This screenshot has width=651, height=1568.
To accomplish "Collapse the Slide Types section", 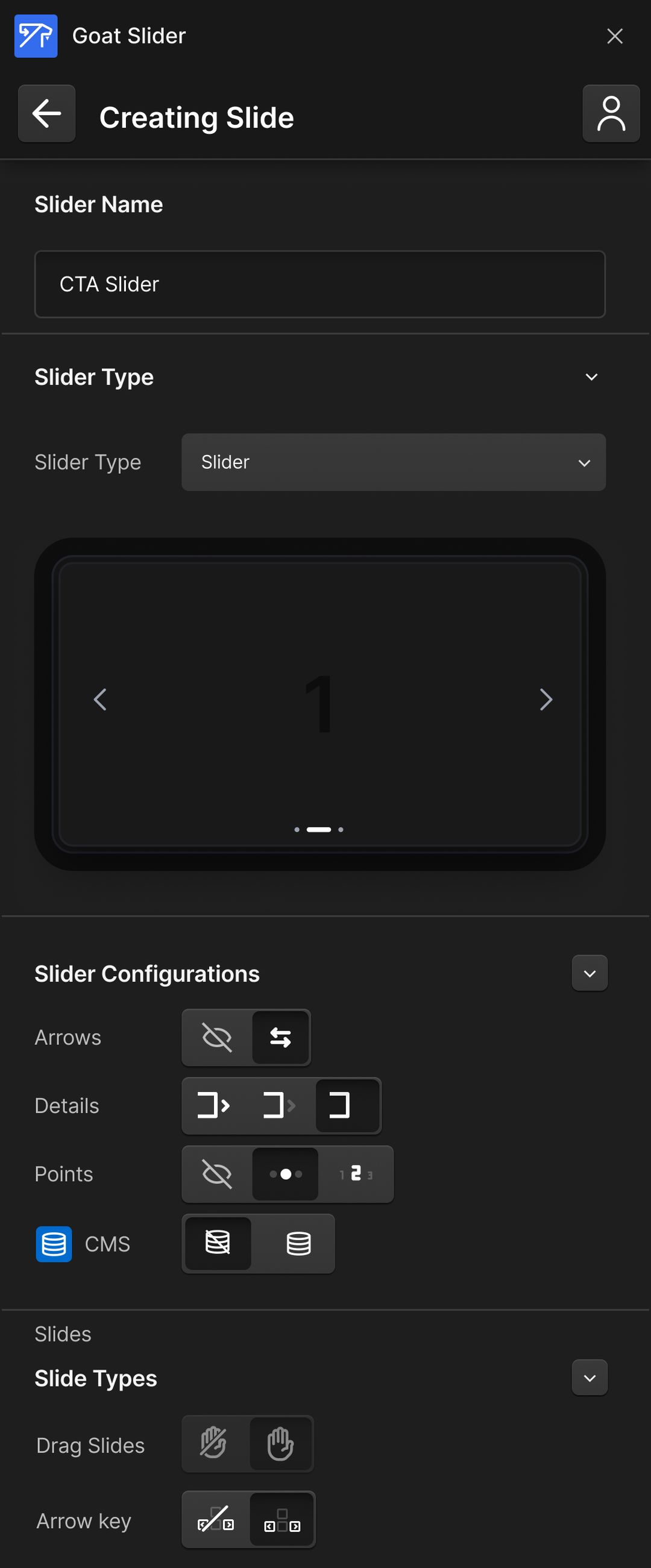I will (589, 1378).
